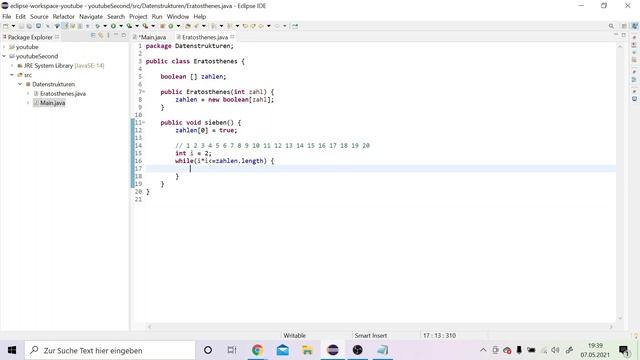Click the Writable status bar field
This screenshot has height=360, width=640.
tap(294, 336)
